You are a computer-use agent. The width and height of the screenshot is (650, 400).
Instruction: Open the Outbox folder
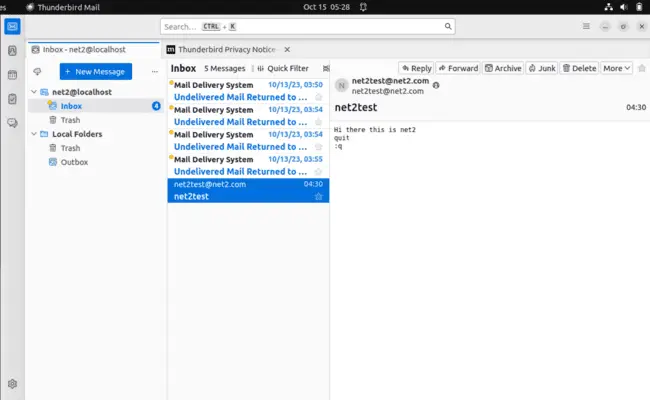(x=96, y=162)
